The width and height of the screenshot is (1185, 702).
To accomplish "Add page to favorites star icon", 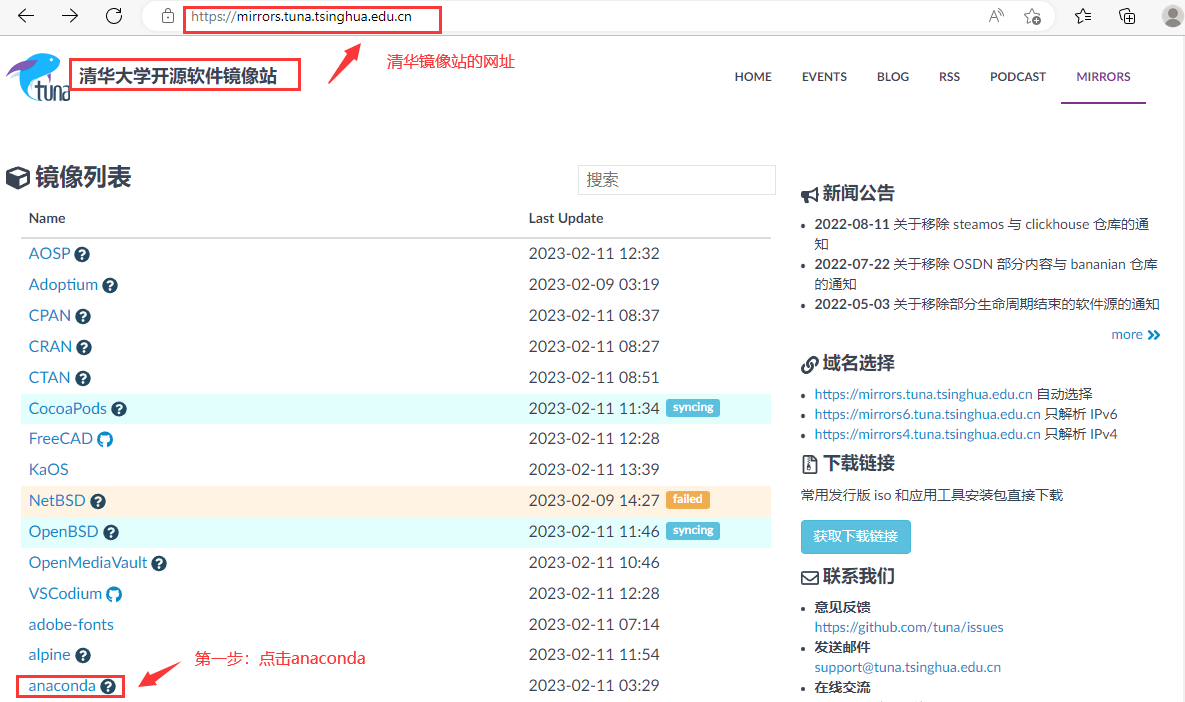I will point(1032,16).
